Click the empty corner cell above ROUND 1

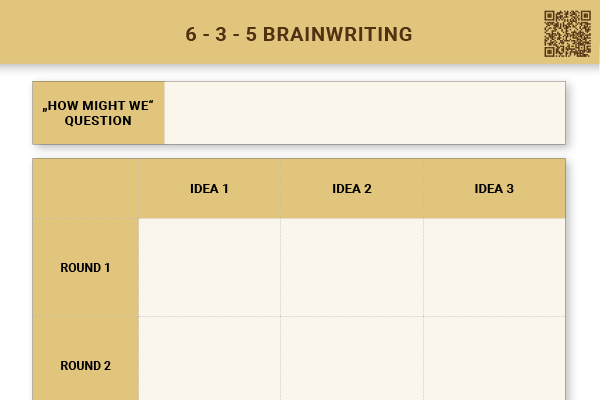point(85,189)
